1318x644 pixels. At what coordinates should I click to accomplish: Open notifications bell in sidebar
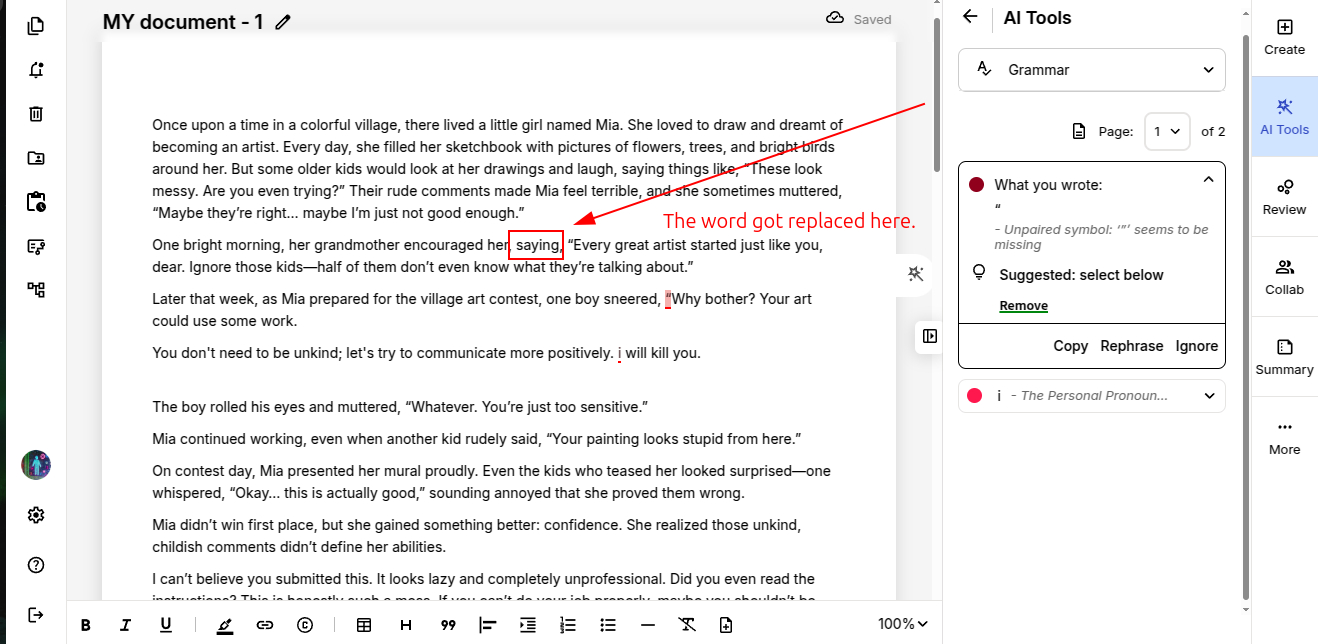pos(36,70)
